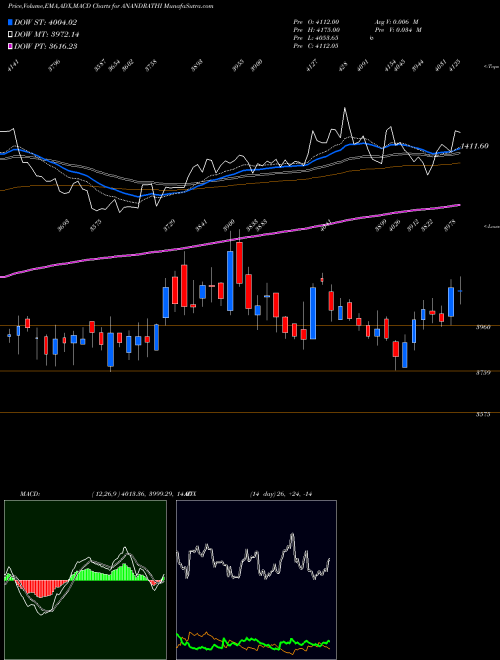Click the tallest blue candlestick near 3900
Image resolution: width=500 pixels, height=660 pixels.
pos(230,281)
